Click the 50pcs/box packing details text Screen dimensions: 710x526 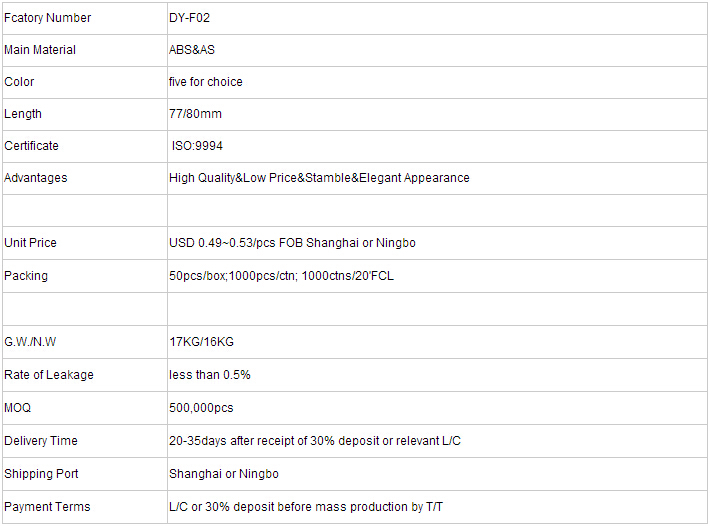point(281,276)
